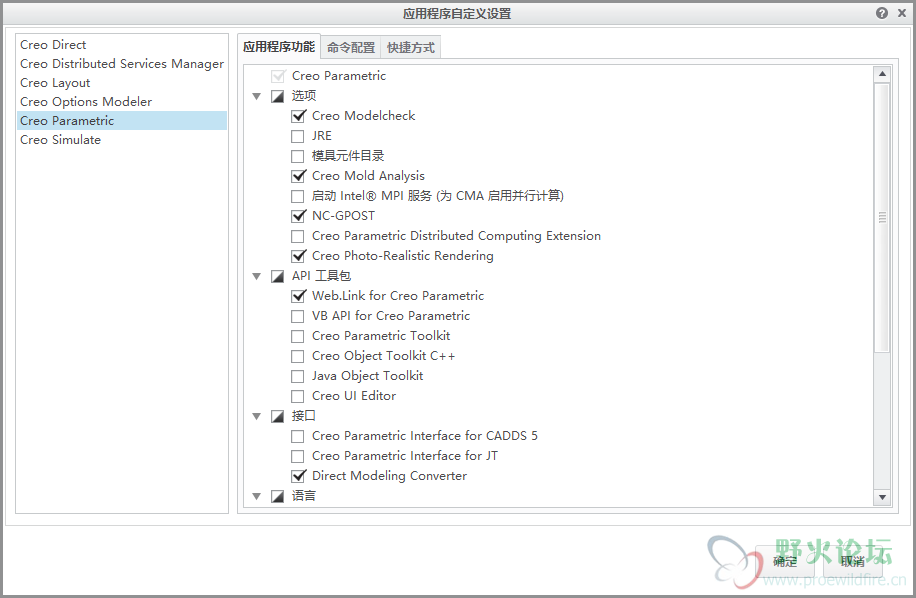Viewport: 916px width, 598px height.
Task: Click the vertical scrollbar thumb grip
Action: pos(882,217)
